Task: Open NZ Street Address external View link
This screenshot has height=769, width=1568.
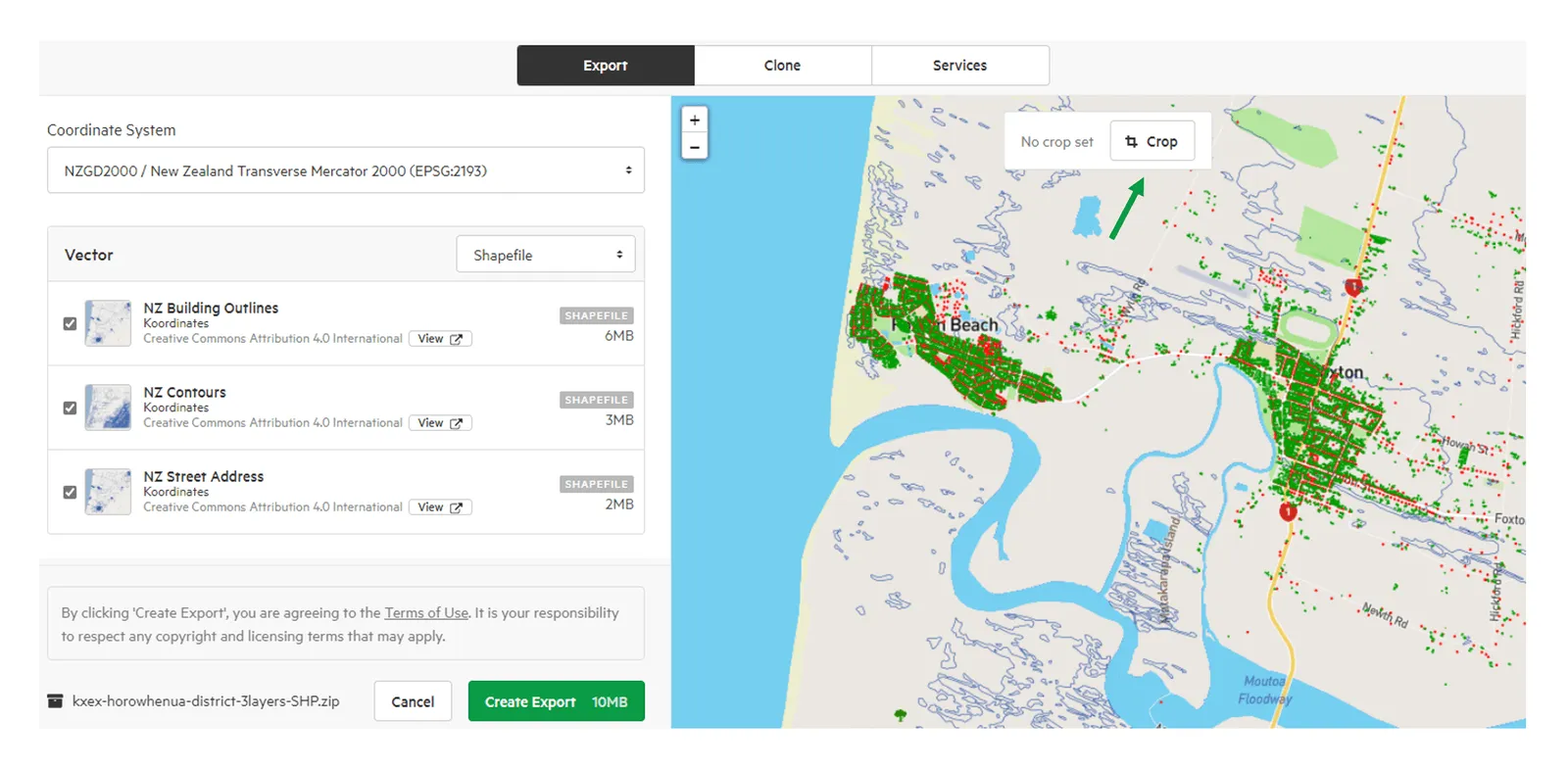Action: pos(440,507)
